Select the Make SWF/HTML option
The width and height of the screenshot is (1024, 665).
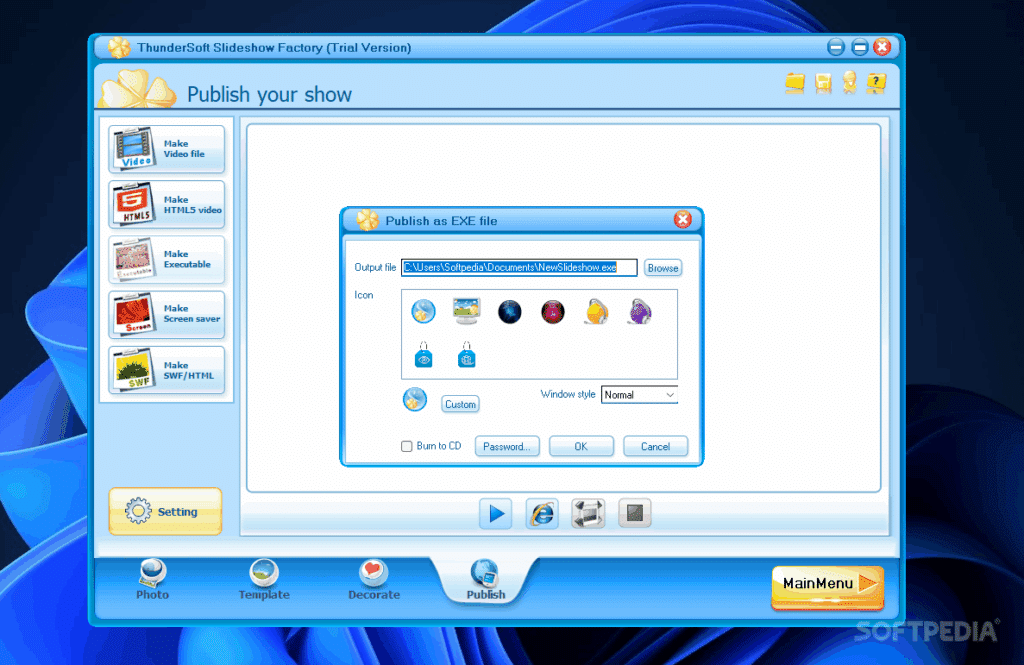pos(166,370)
